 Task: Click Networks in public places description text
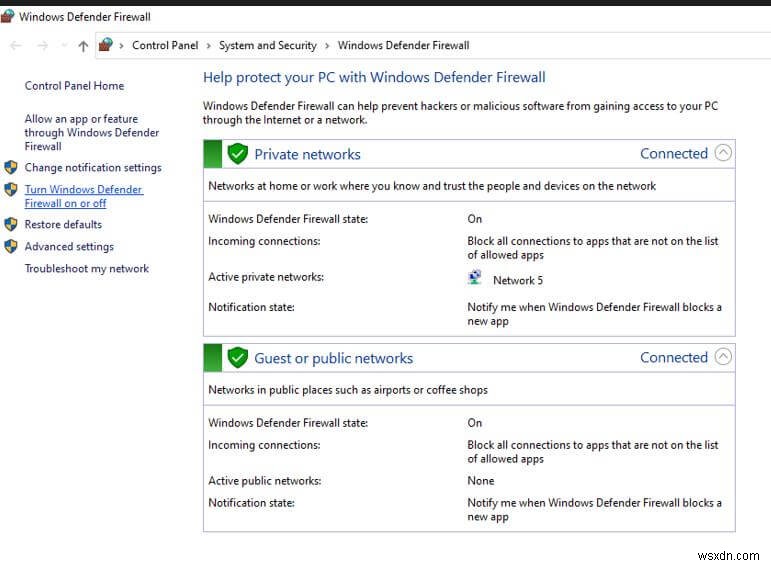[x=348, y=390]
